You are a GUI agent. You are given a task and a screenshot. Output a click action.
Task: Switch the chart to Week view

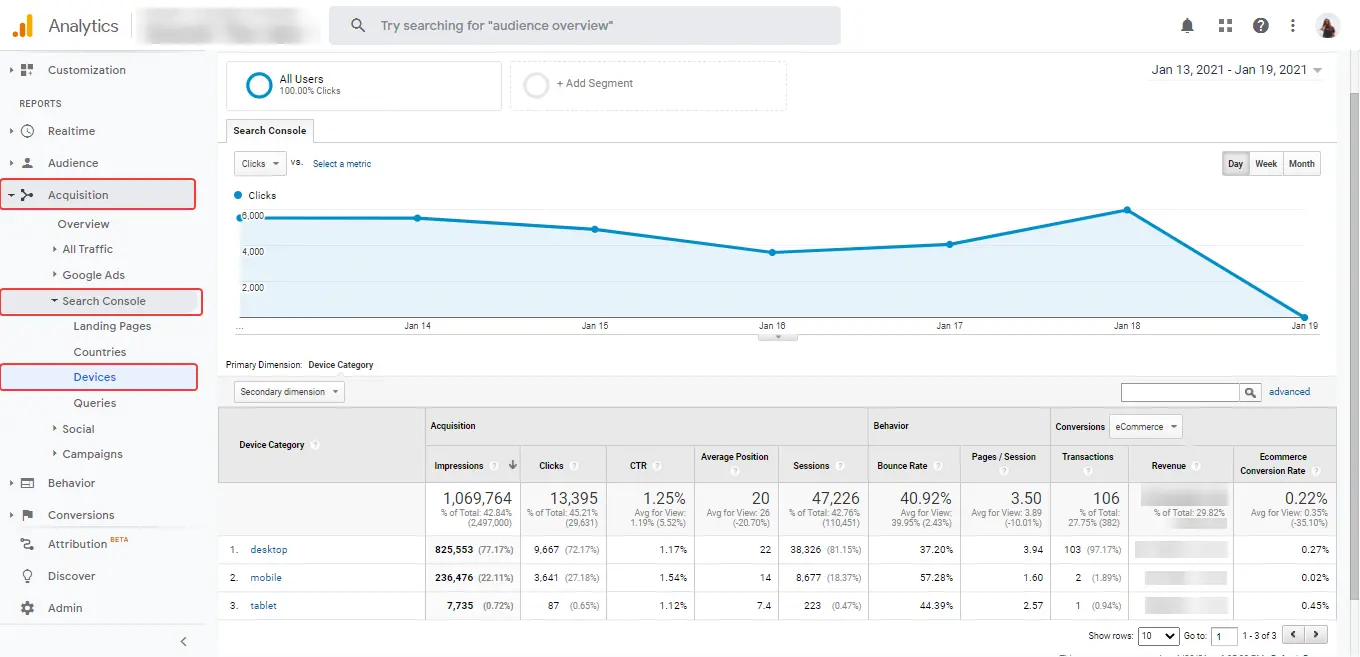click(x=1266, y=163)
